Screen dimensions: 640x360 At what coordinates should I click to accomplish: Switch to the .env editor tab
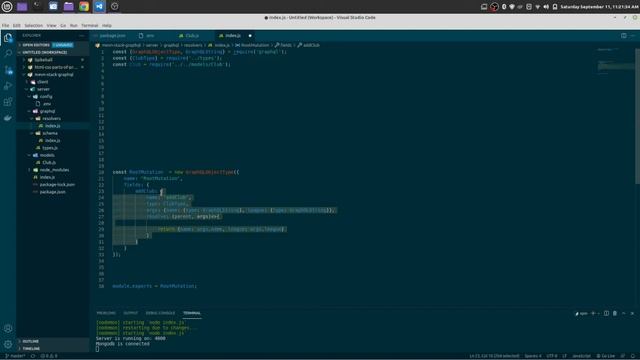pos(149,36)
